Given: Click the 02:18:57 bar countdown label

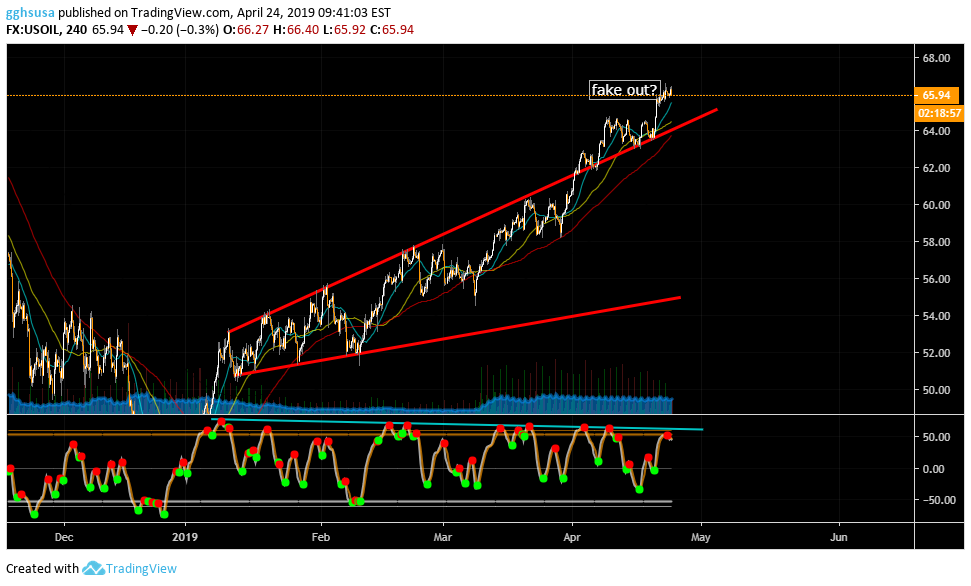Looking at the screenshot, I should tap(939, 113).
